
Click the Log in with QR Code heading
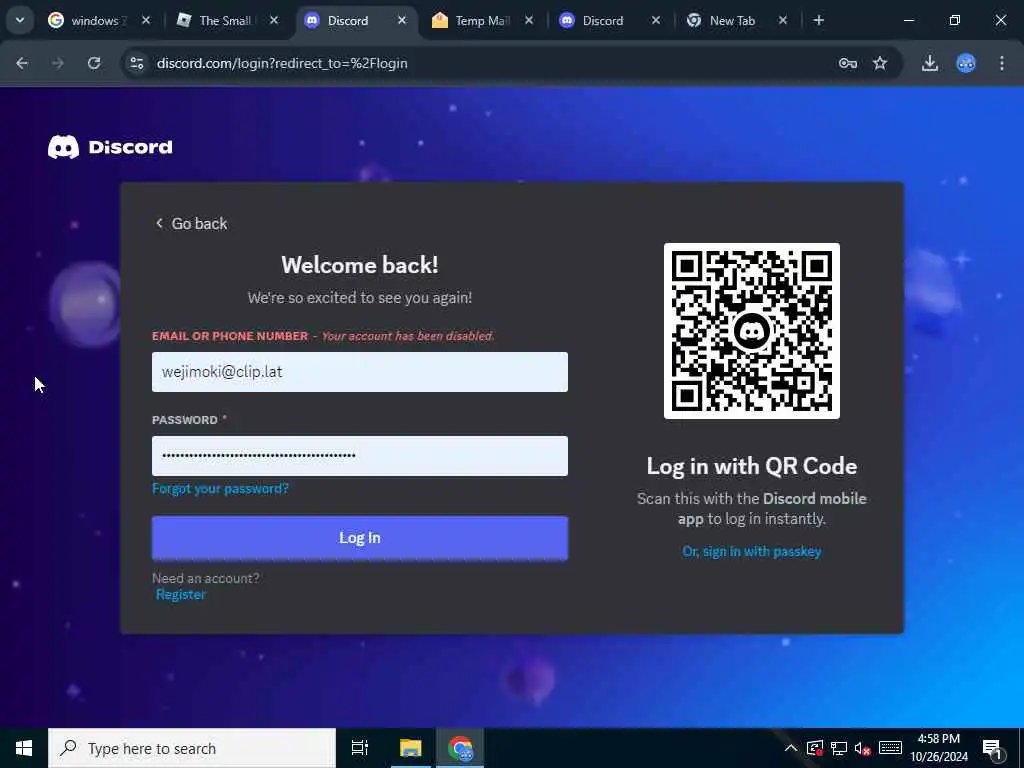tap(752, 466)
